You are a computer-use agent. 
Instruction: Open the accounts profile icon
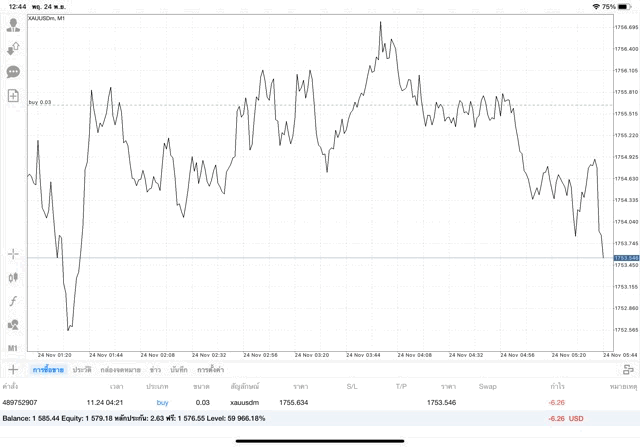click(13, 24)
